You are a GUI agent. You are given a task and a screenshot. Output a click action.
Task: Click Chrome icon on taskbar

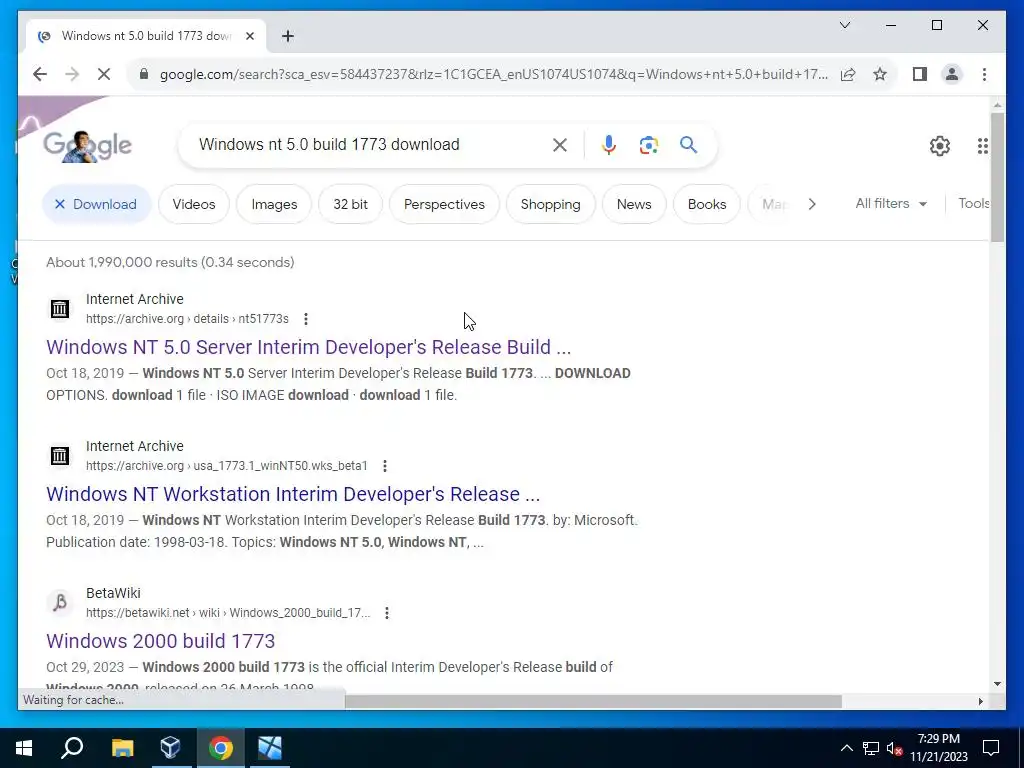[221, 748]
